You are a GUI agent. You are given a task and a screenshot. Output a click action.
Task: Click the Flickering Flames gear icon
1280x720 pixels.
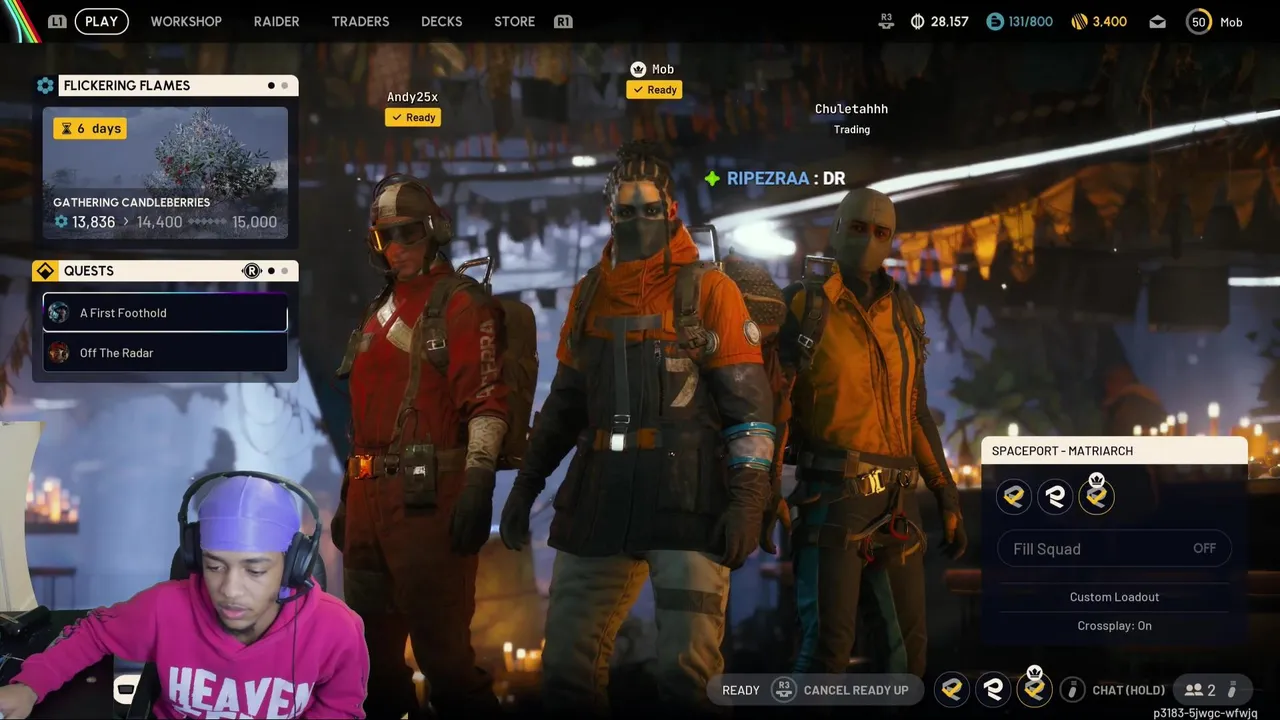(x=45, y=86)
